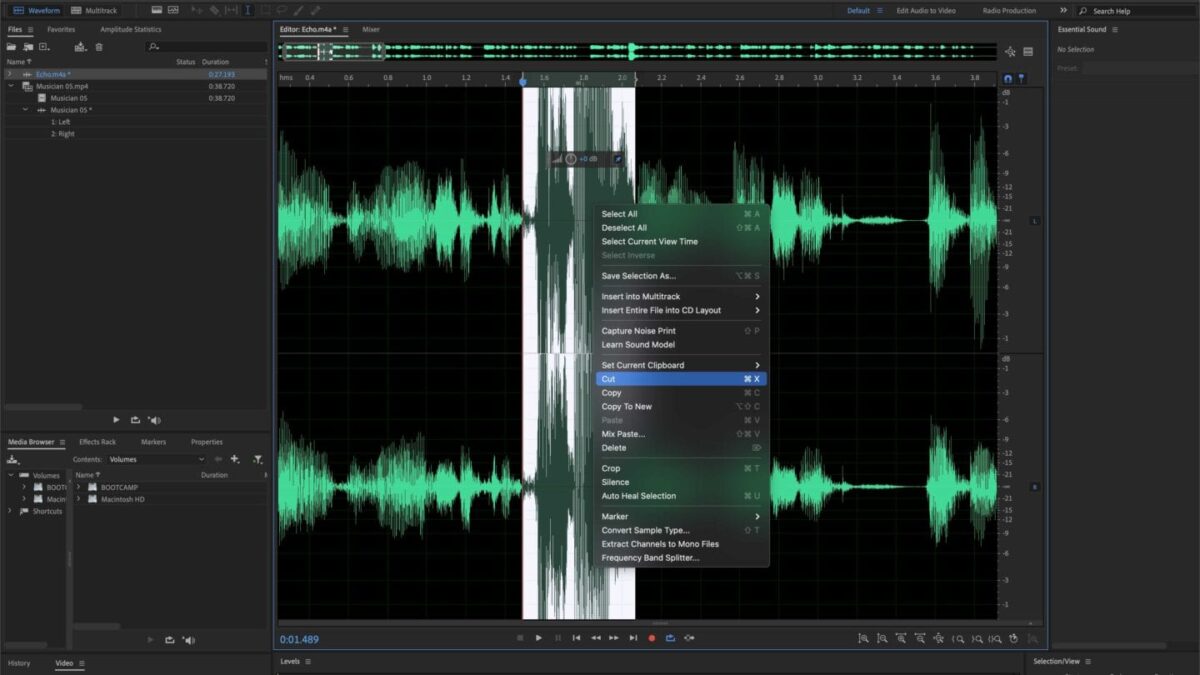Click the Search Help field
The image size is (1200, 675).
coord(1137,11)
